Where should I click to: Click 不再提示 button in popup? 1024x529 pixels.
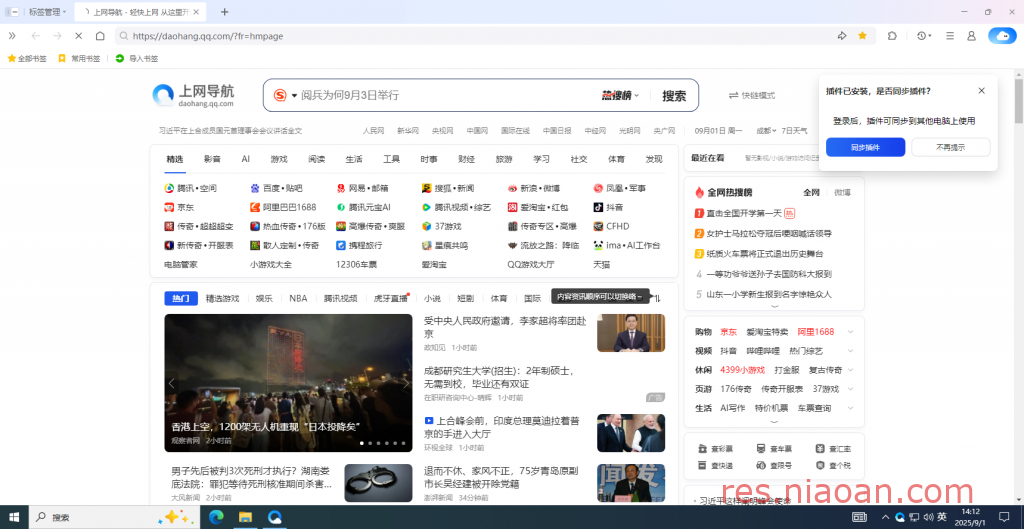tap(950, 147)
